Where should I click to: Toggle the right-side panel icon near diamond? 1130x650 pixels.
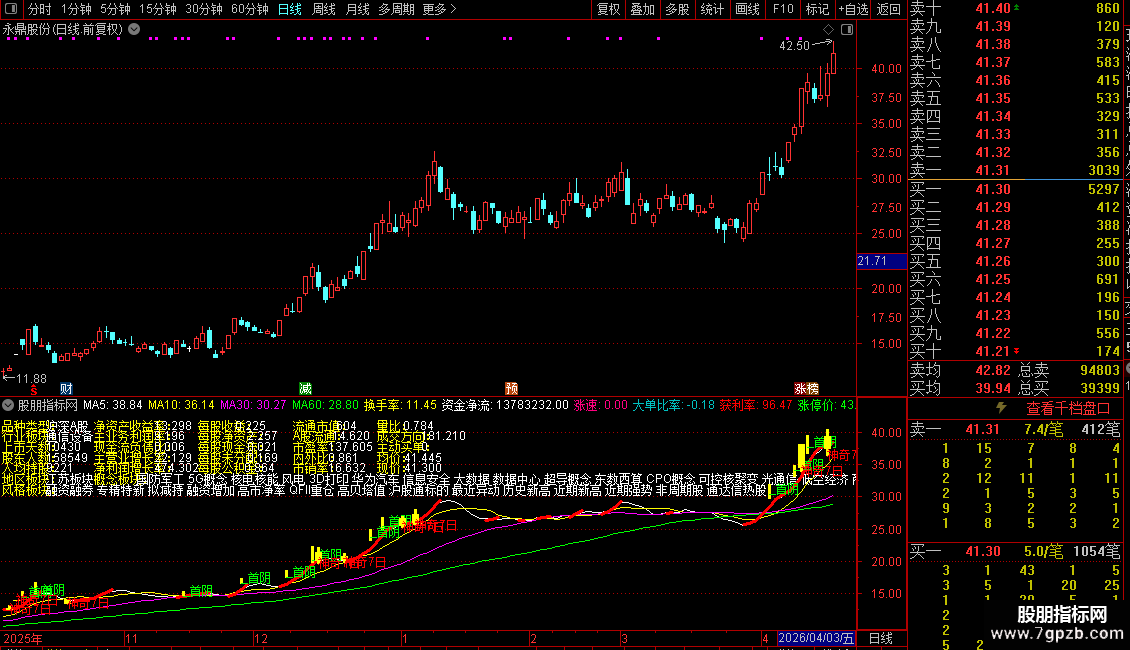pyautogui.click(x=847, y=30)
